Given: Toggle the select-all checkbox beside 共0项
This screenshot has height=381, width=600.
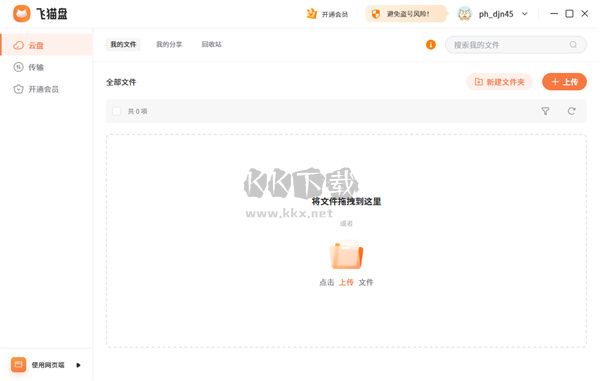Looking at the screenshot, I should 116,111.
